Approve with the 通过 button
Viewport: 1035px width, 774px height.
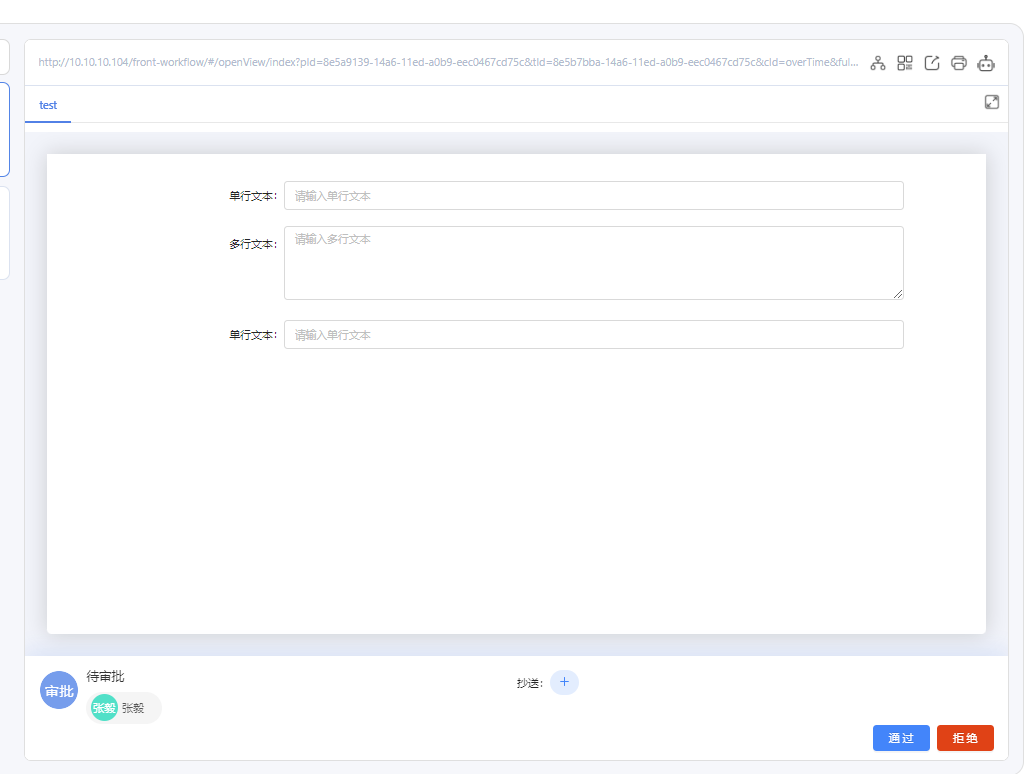[x=901, y=738]
